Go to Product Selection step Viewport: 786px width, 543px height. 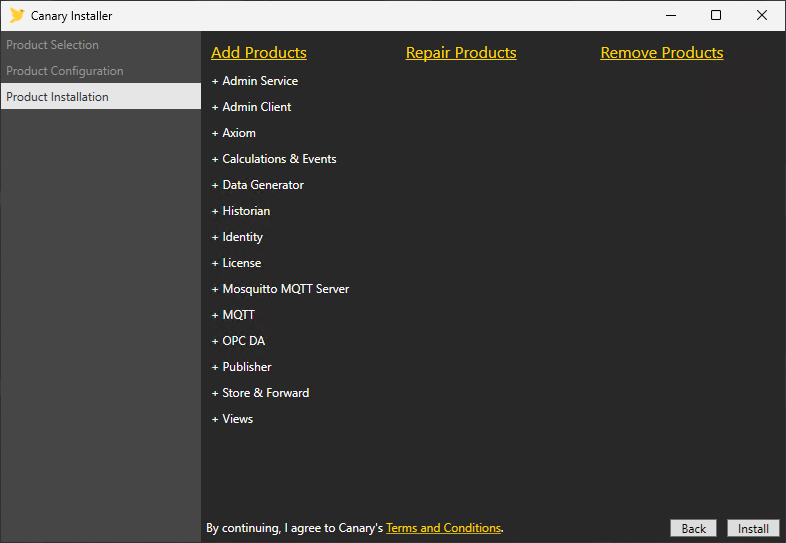(x=53, y=45)
